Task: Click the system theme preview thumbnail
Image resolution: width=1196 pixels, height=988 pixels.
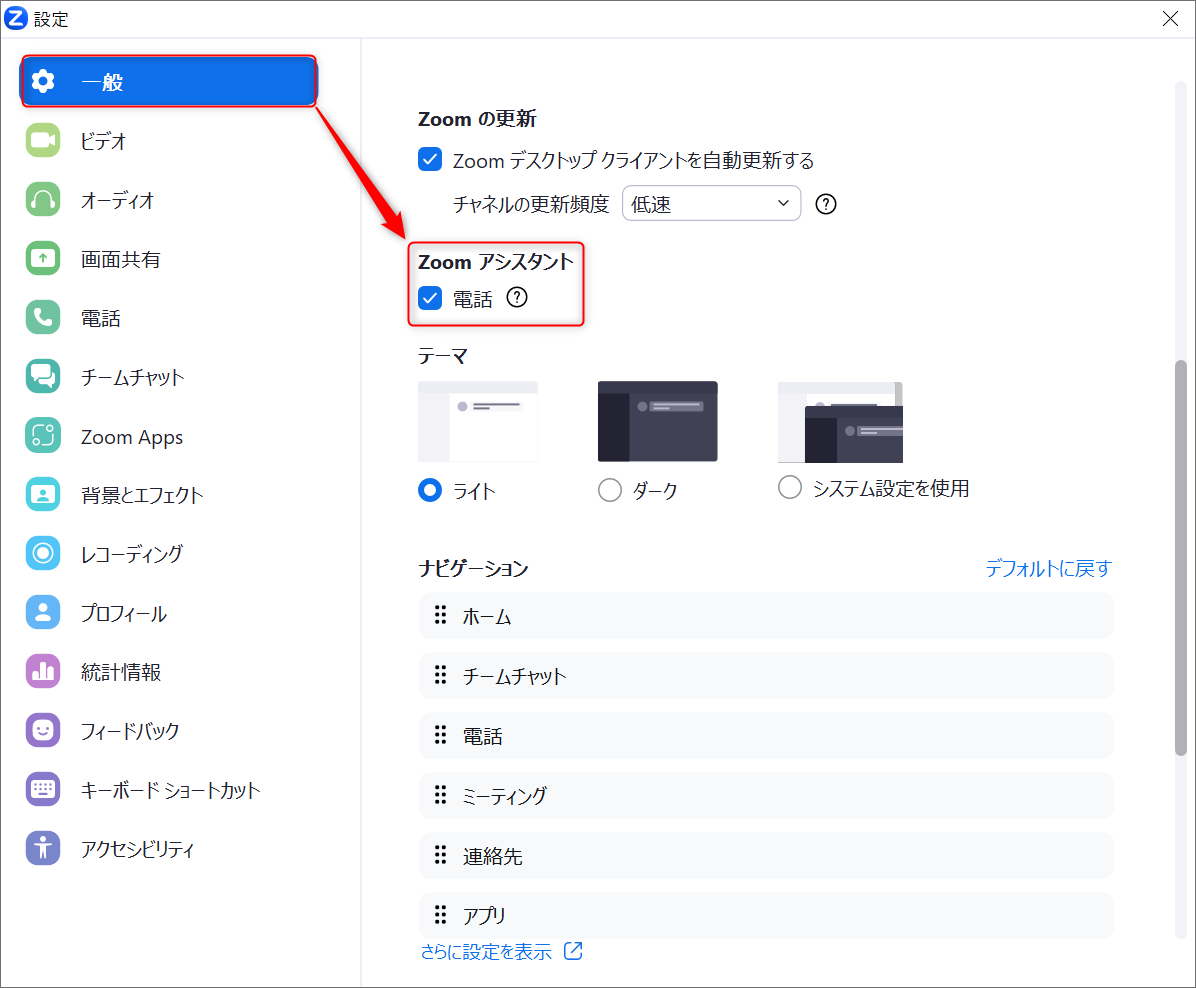Action: (x=840, y=422)
